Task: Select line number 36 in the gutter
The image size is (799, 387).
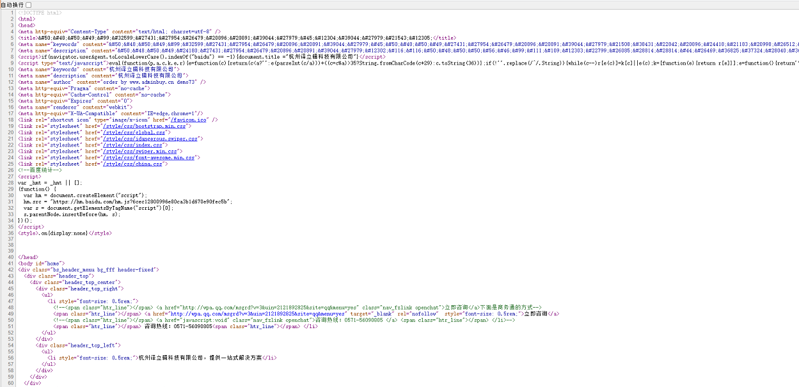Action: pyautogui.click(x=11, y=233)
